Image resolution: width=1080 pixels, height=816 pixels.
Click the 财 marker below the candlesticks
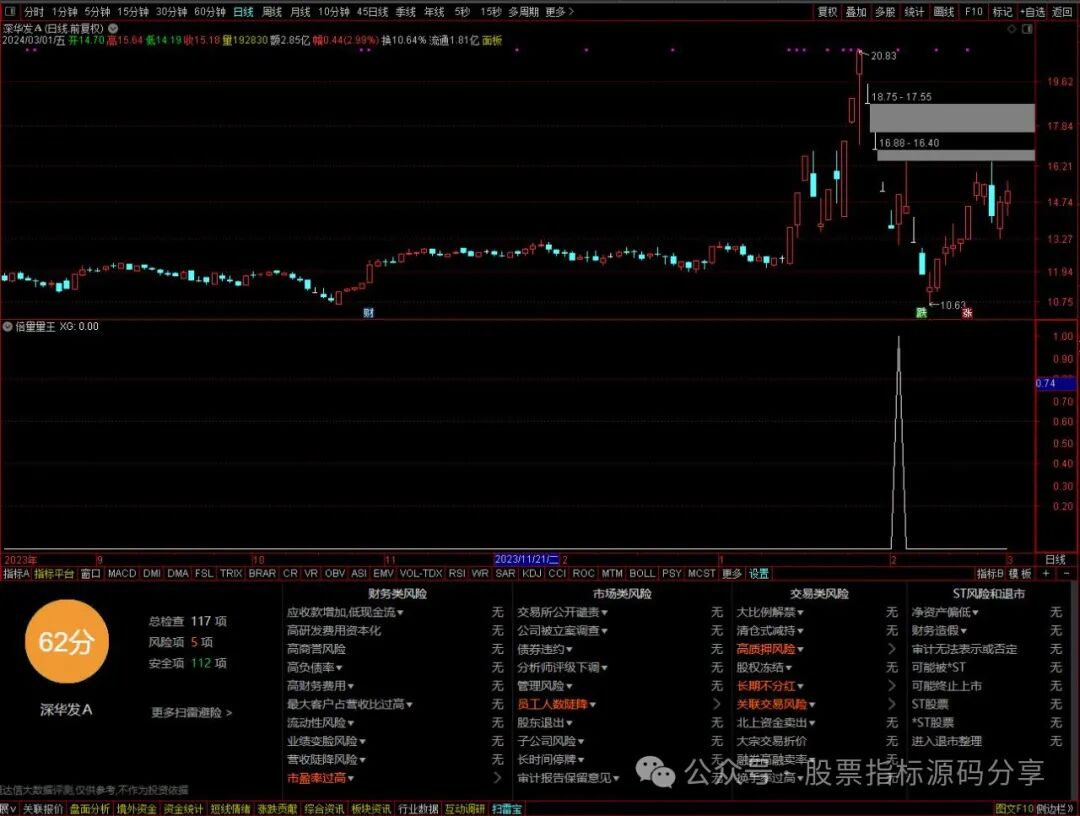pyautogui.click(x=368, y=313)
